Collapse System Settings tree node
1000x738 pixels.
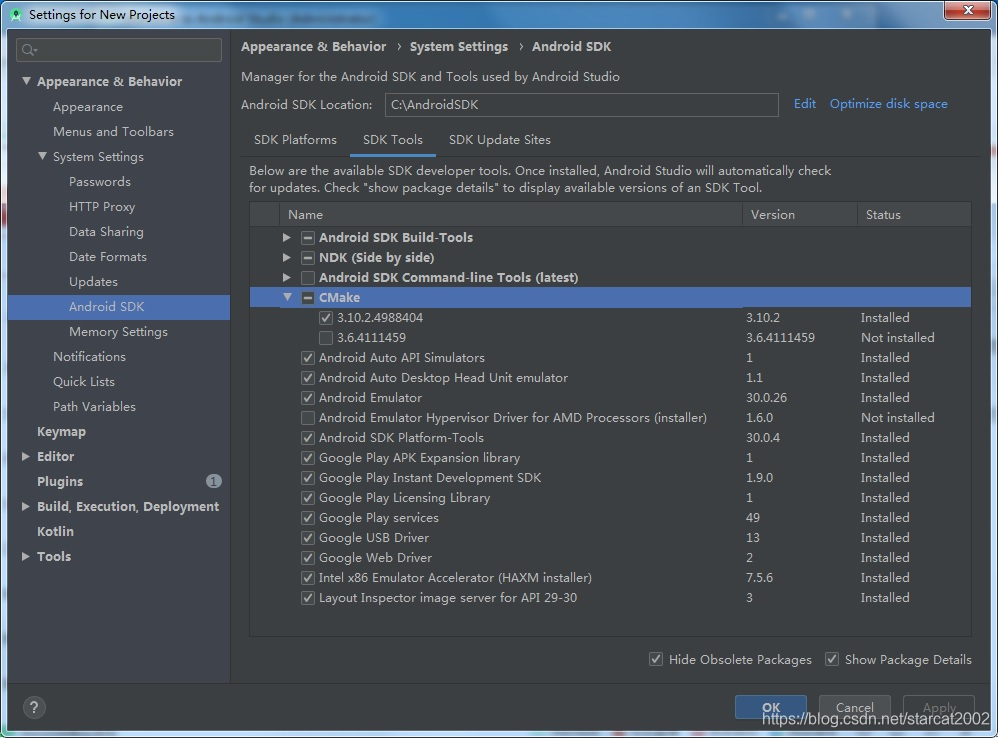click(42, 156)
